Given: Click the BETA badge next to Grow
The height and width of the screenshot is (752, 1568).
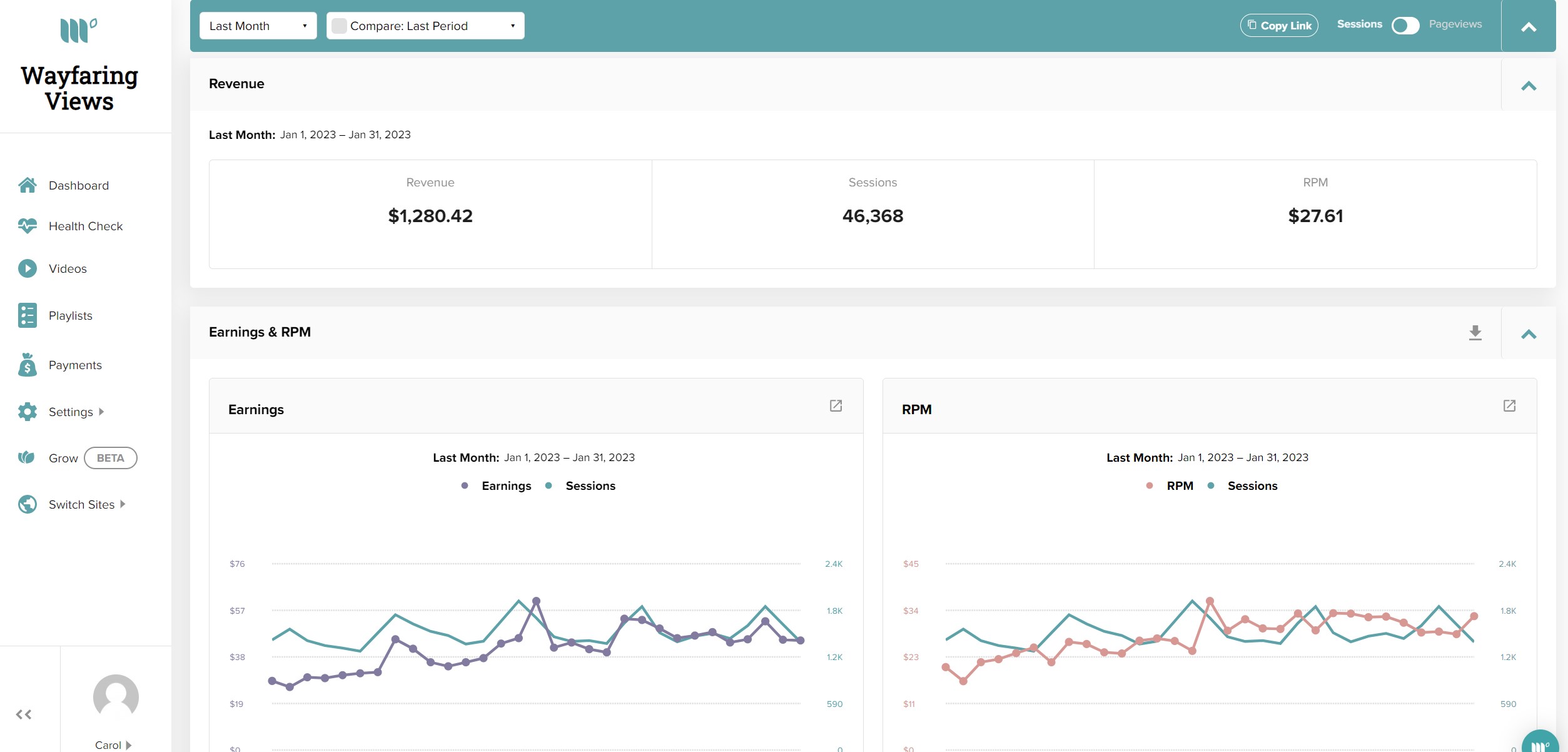Looking at the screenshot, I should click(x=111, y=458).
